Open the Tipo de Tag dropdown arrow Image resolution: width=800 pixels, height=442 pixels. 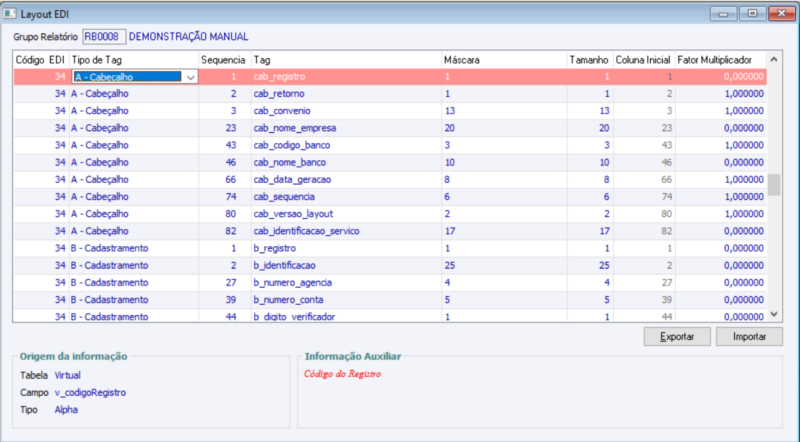click(190, 77)
